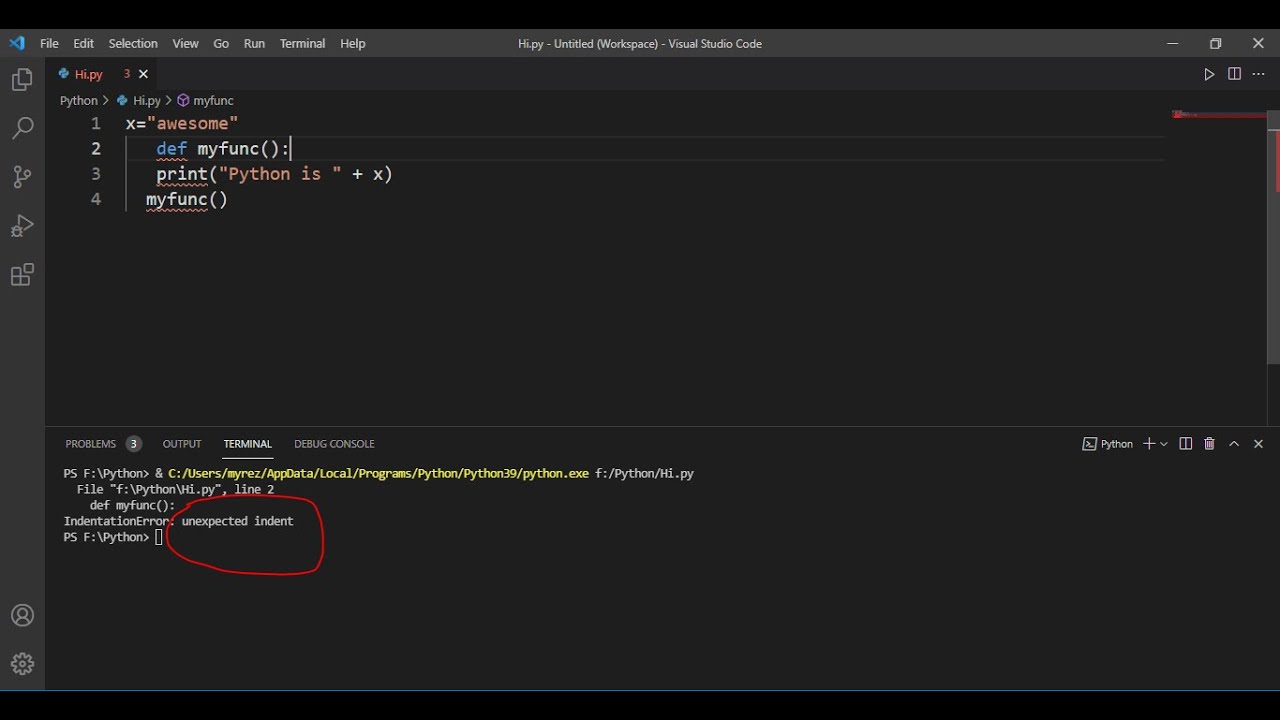Viewport: 1280px width, 720px height.
Task: Click the myfunc() call in editor line 4
Action: [x=187, y=199]
